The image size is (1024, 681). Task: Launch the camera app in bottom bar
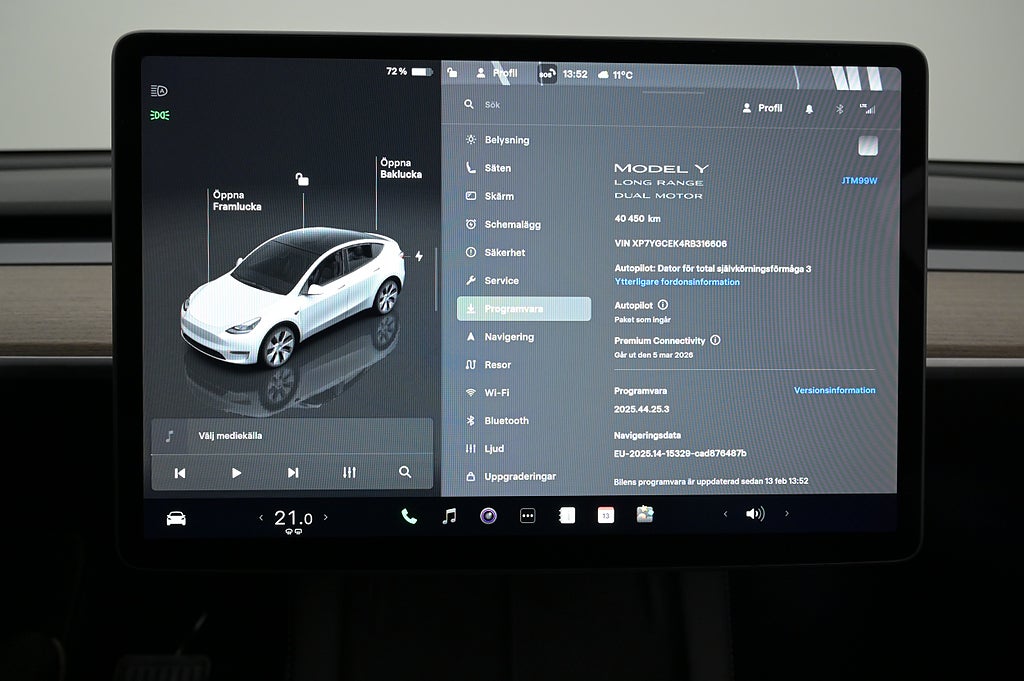click(488, 516)
